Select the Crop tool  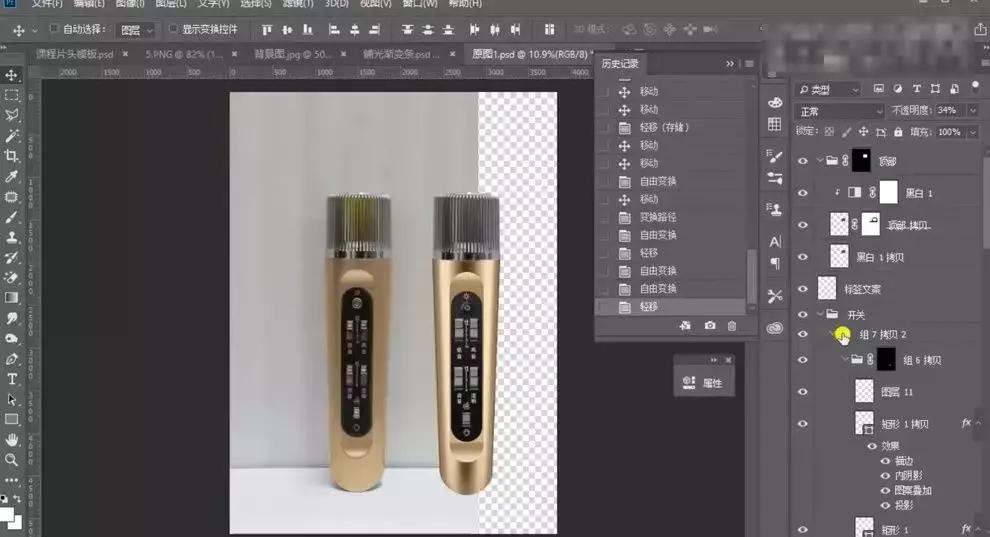11,156
